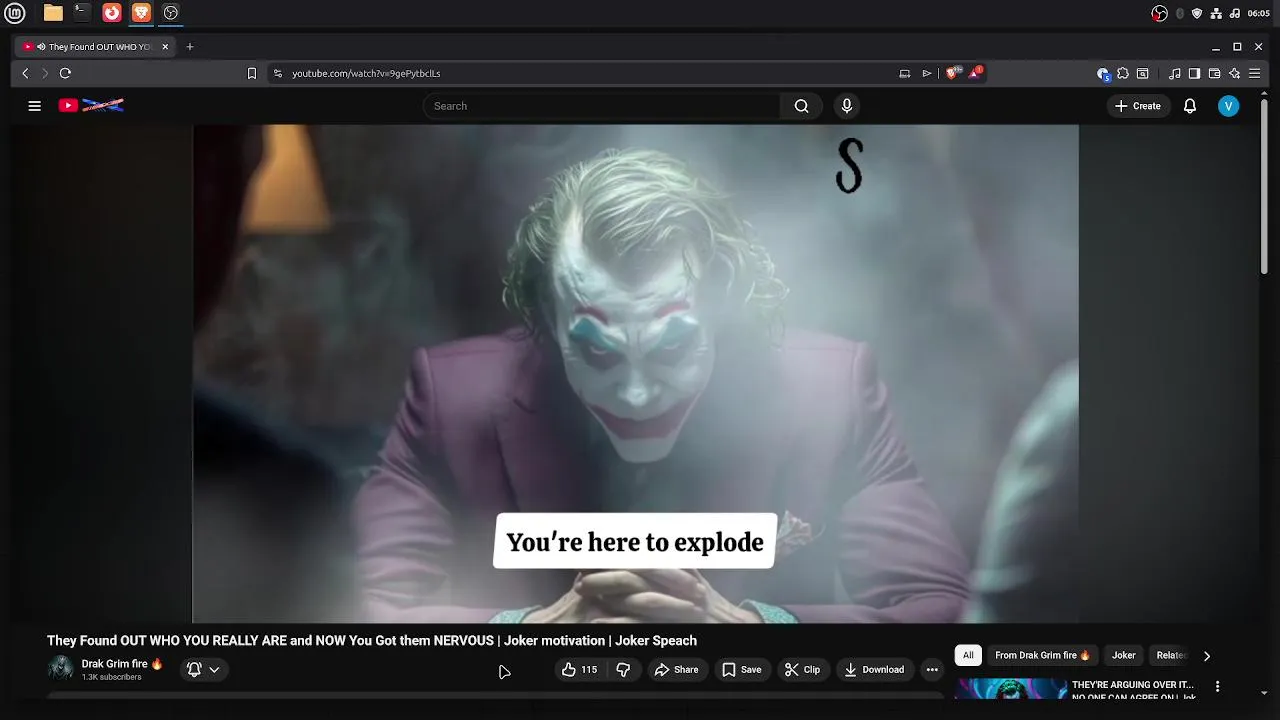The height and width of the screenshot is (720, 1280).
Task: Open Brave Shields panel
Action: [953, 73]
